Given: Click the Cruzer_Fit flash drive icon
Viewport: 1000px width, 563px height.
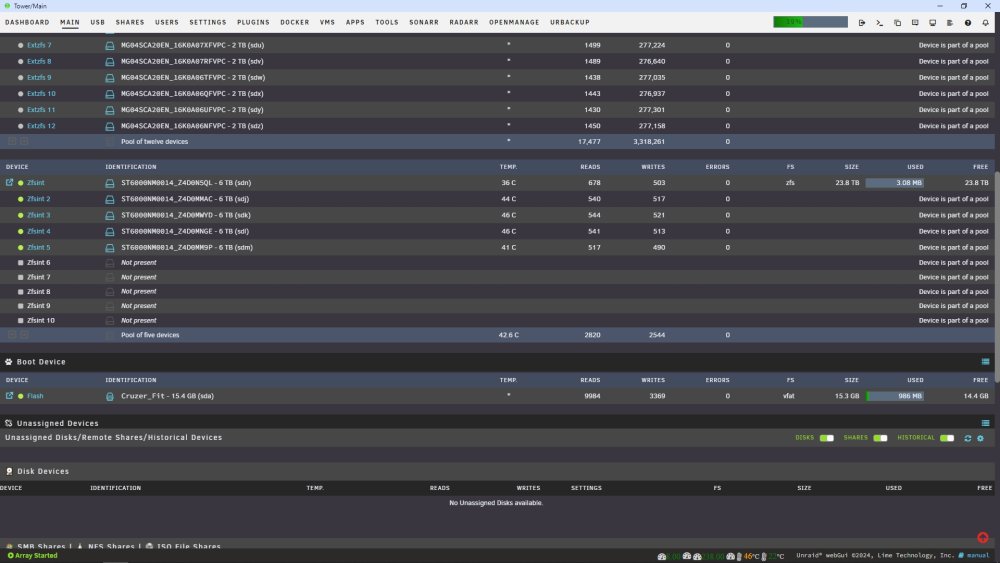Looking at the screenshot, I should click(110, 396).
